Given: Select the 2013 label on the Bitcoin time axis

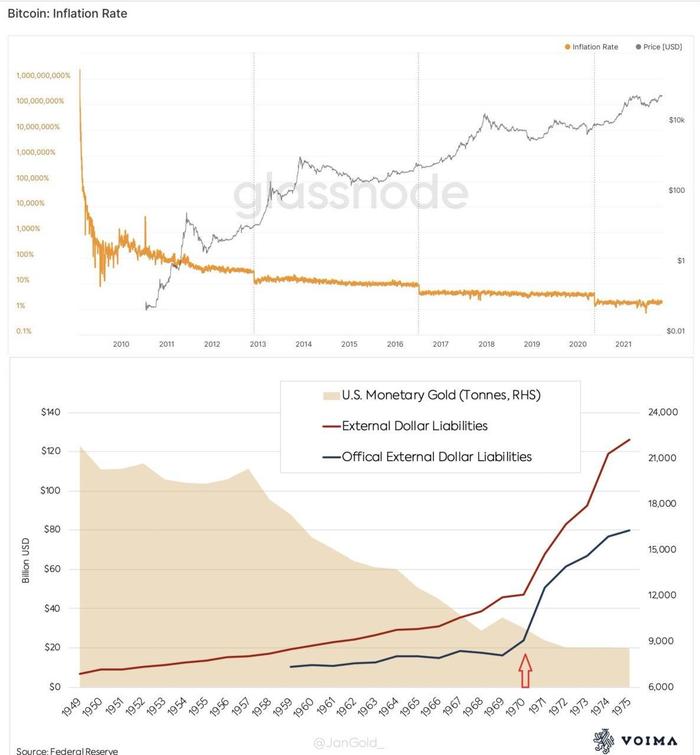Looking at the screenshot, I should tap(257, 344).
